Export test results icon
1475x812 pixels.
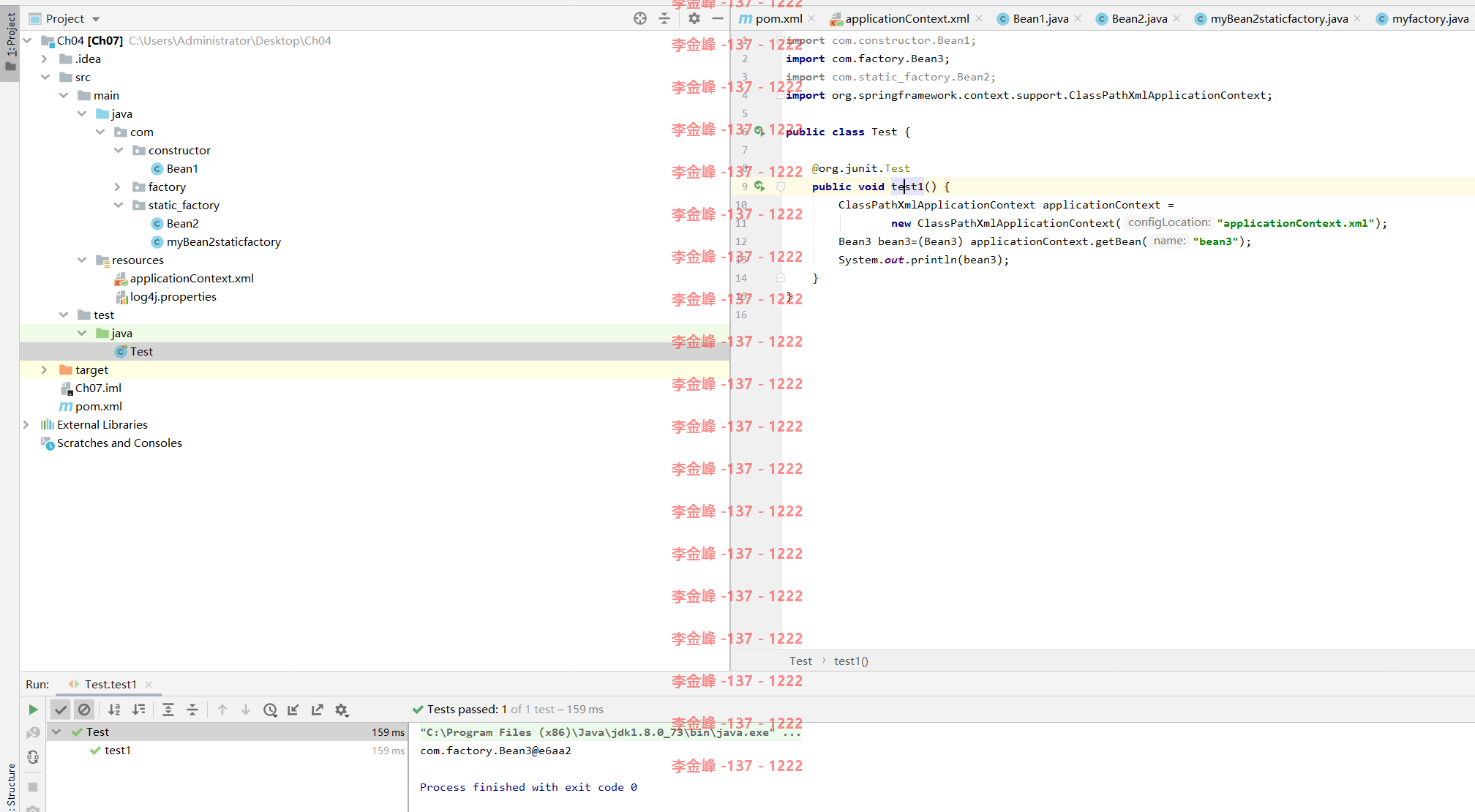tap(317, 710)
